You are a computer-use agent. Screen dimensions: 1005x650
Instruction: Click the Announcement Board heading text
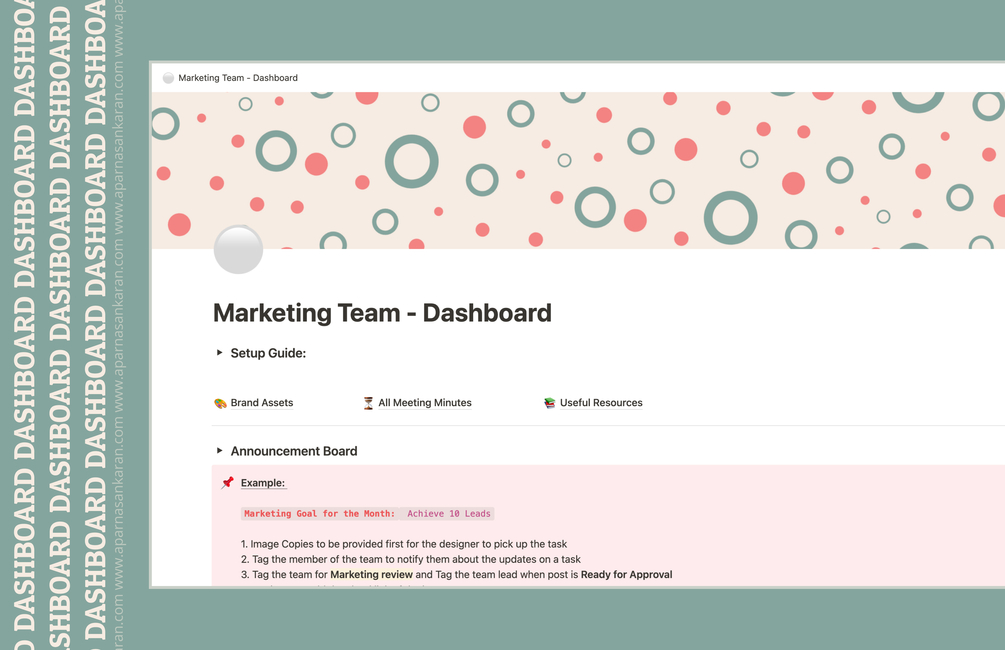point(294,451)
